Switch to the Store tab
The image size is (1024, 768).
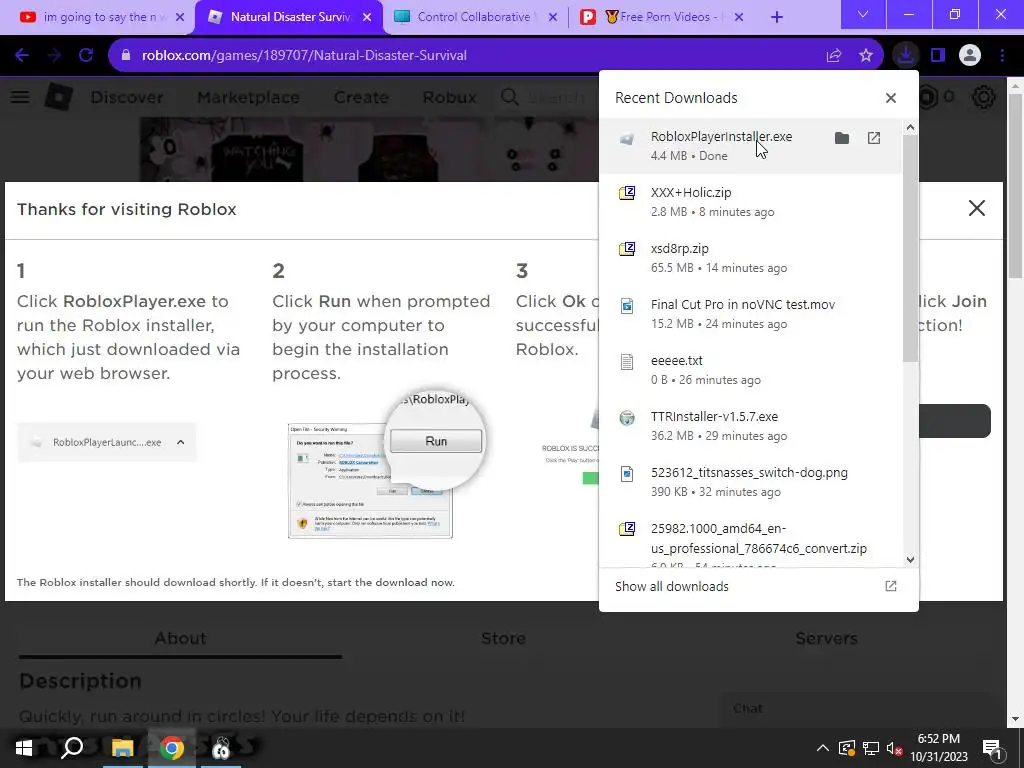coord(504,638)
